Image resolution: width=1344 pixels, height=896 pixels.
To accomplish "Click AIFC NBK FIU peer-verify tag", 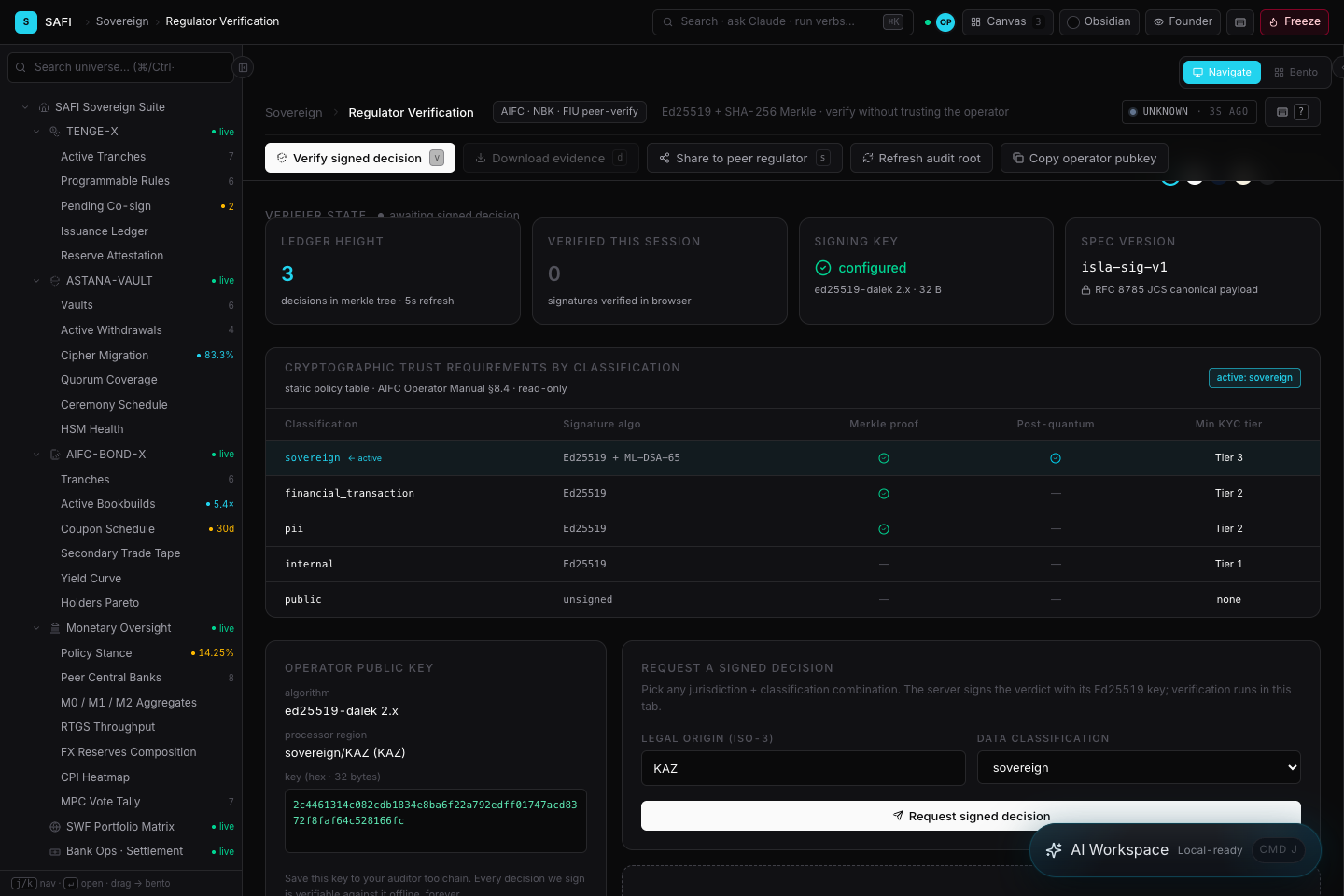I will 569,112.
